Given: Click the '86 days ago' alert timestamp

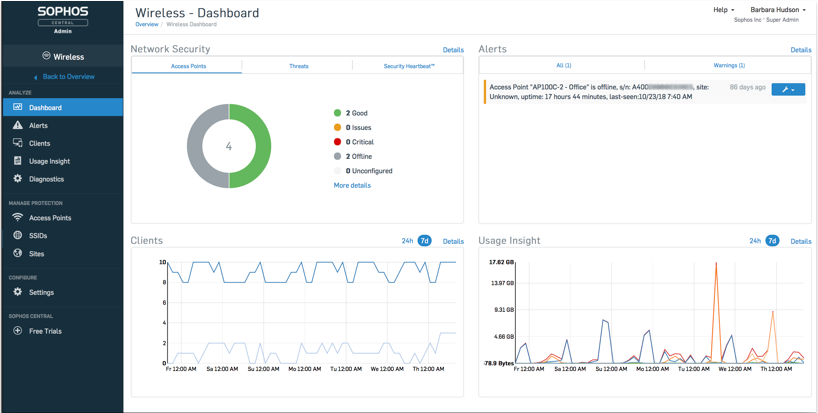Looking at the screenshot, I should coord(748,87).
